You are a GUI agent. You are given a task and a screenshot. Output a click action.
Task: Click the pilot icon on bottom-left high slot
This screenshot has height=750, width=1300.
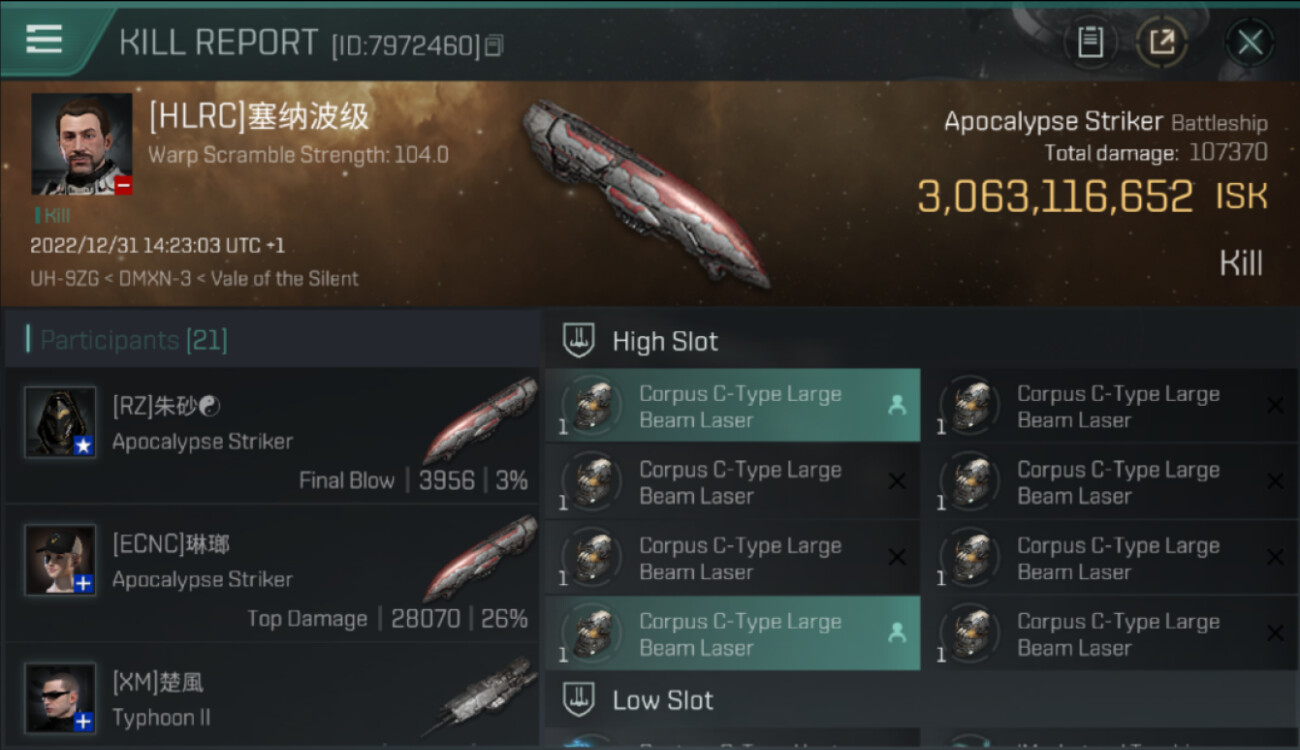[897, 632]
